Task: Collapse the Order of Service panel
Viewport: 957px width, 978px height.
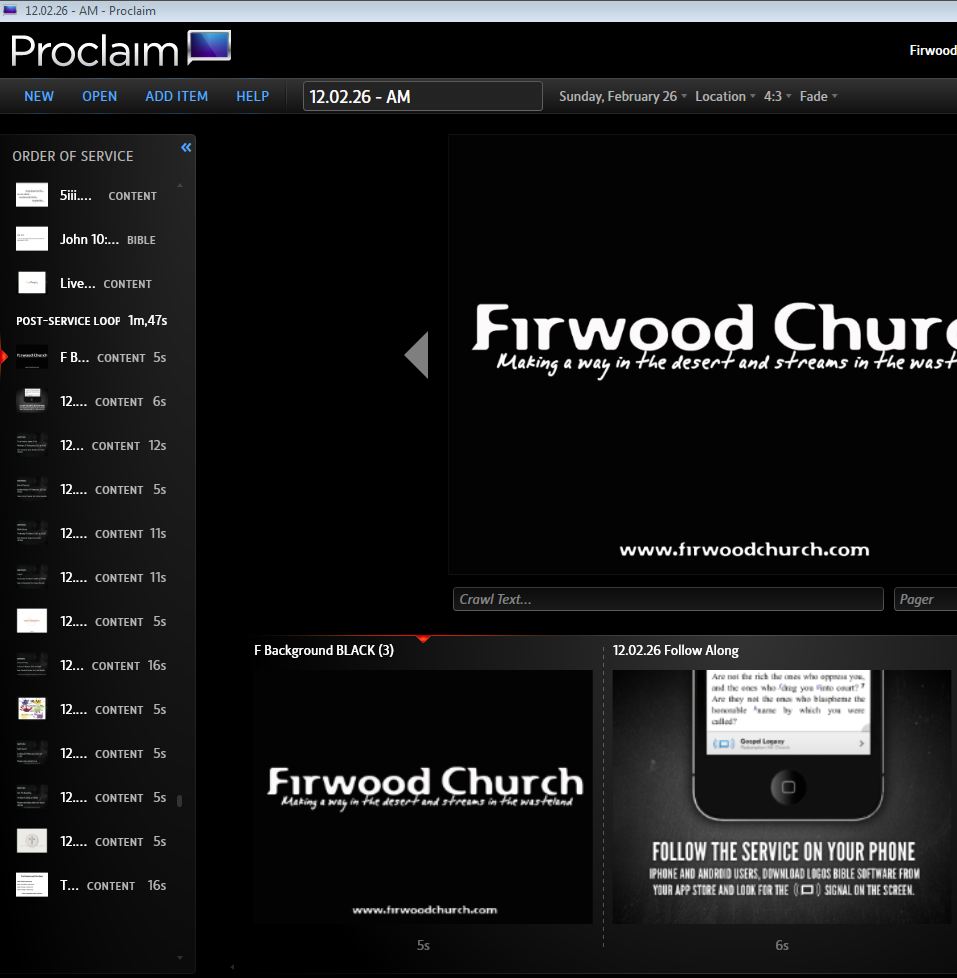Action: 186,148
